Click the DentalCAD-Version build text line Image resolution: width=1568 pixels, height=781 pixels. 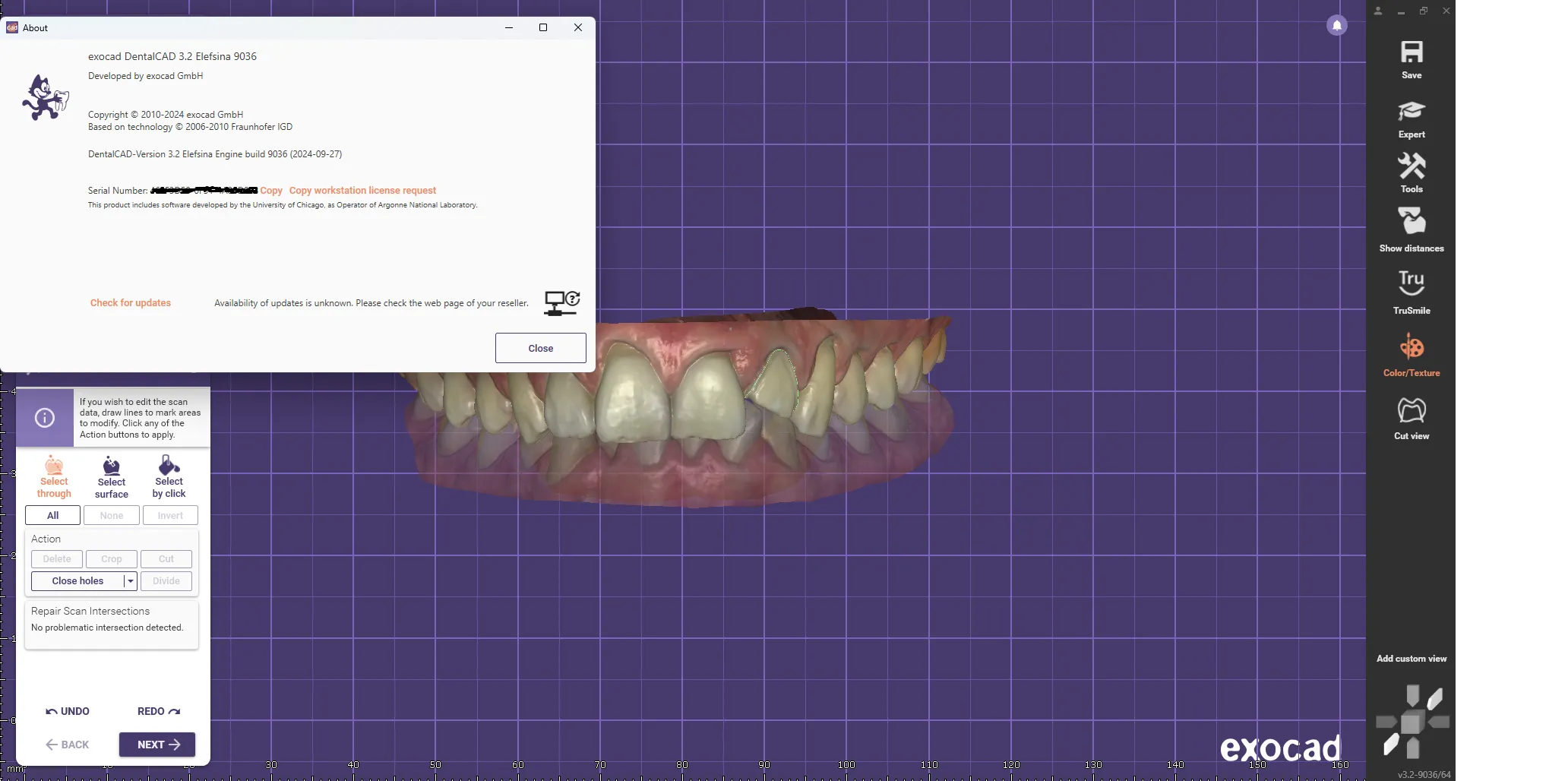click(215, 154)
